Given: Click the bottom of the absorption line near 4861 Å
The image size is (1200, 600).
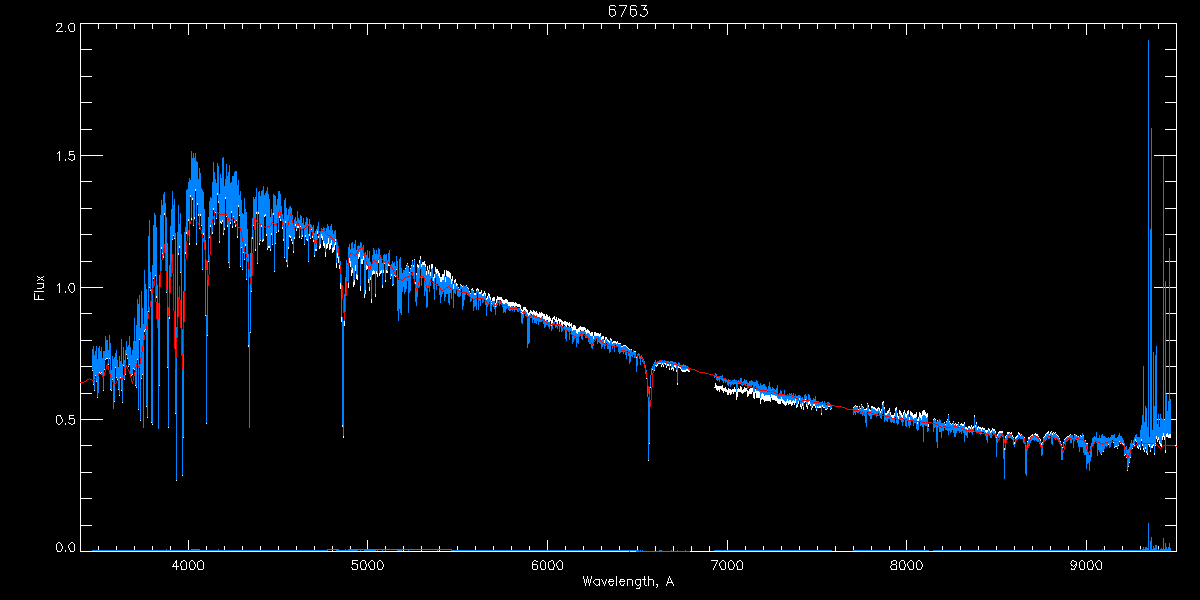Looking at the screenshot, I should (343, 432).
